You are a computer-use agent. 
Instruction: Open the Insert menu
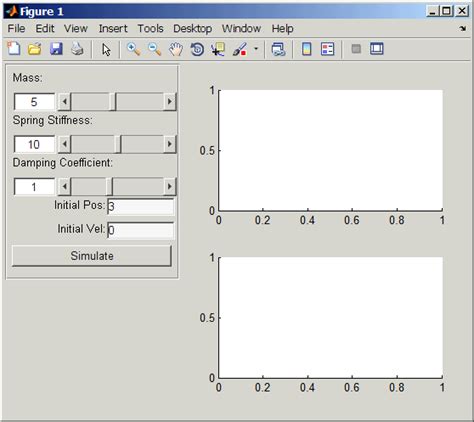click(113, 29)
